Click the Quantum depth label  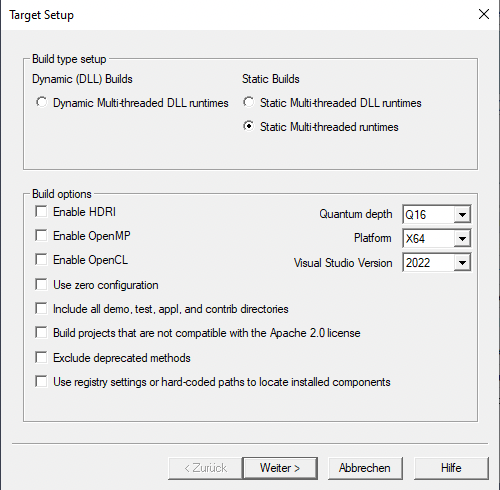356,214
